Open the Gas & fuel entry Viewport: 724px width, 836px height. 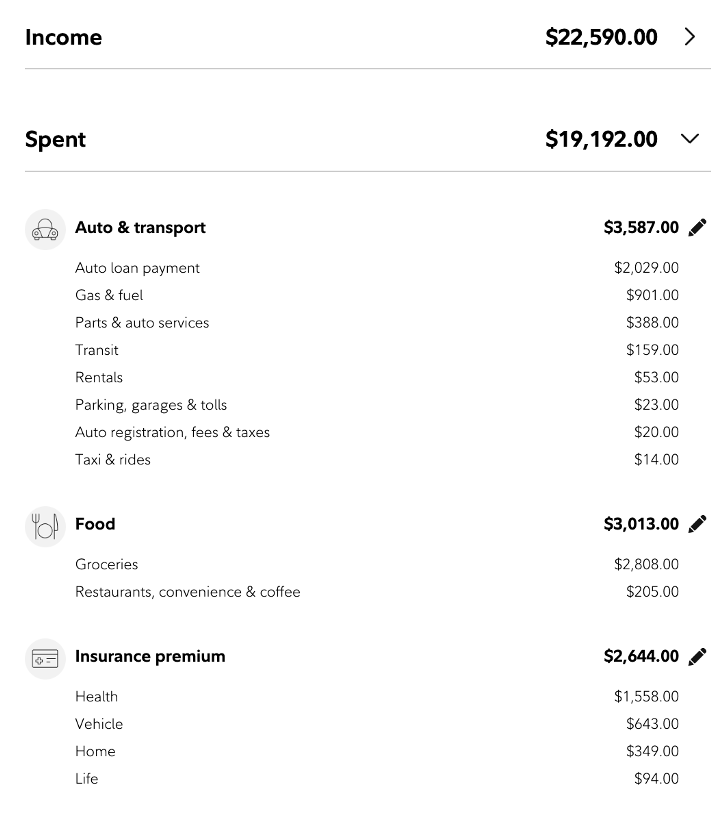pyautogui.click(x=377, y=295)
